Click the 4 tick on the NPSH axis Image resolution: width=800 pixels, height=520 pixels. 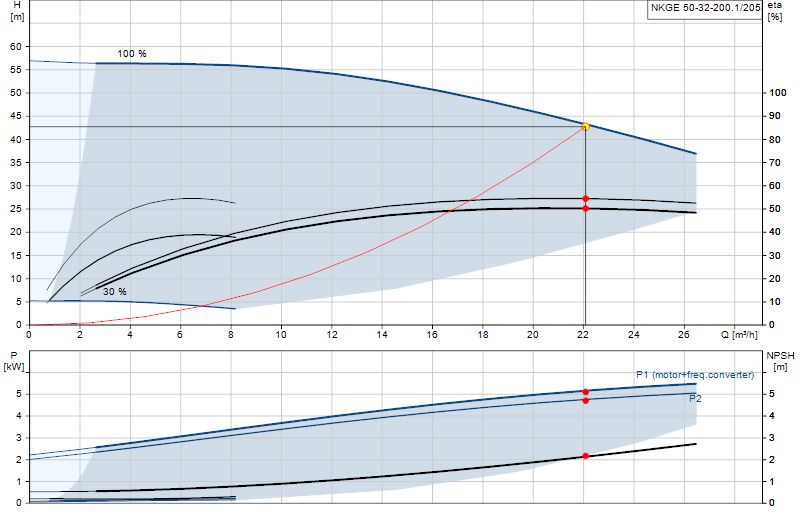[x=772, y=416]
